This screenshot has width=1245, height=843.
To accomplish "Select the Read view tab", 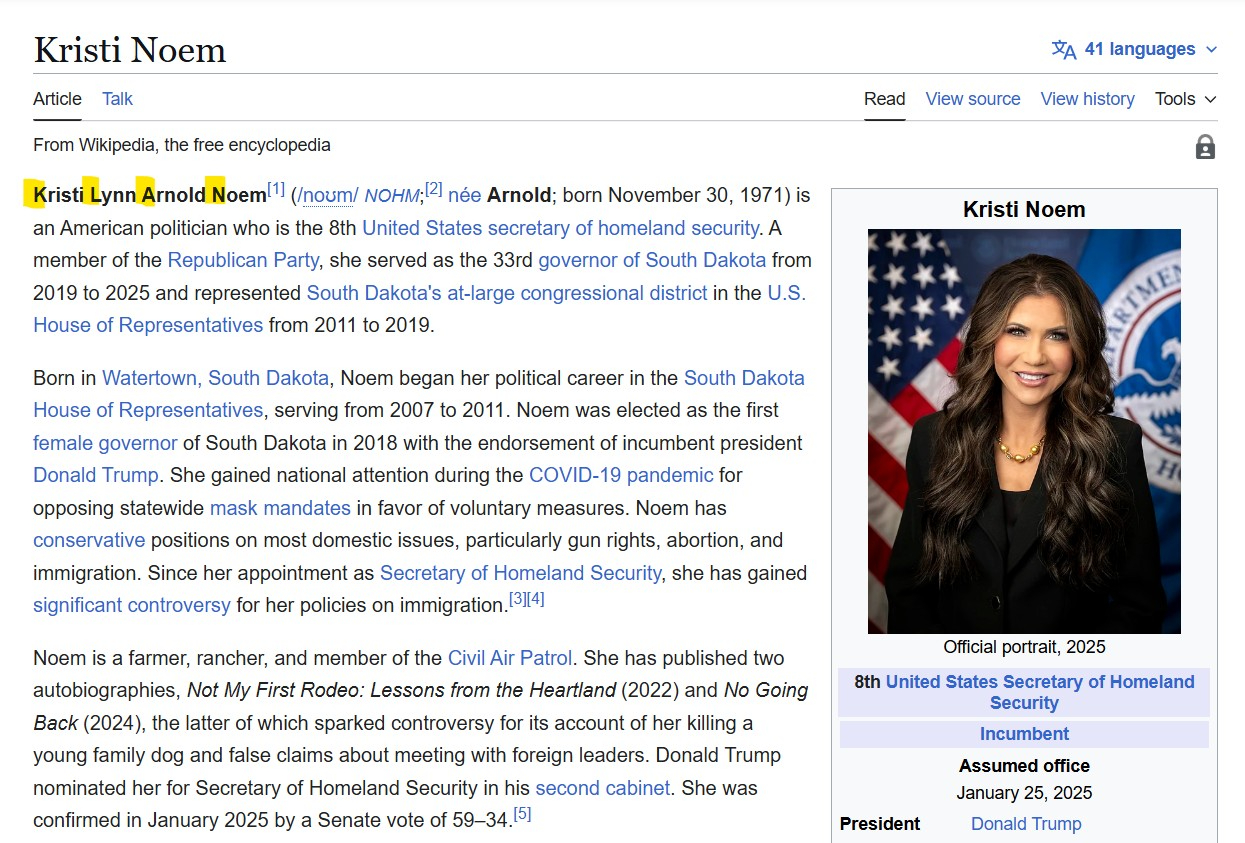I will [884, 99].
